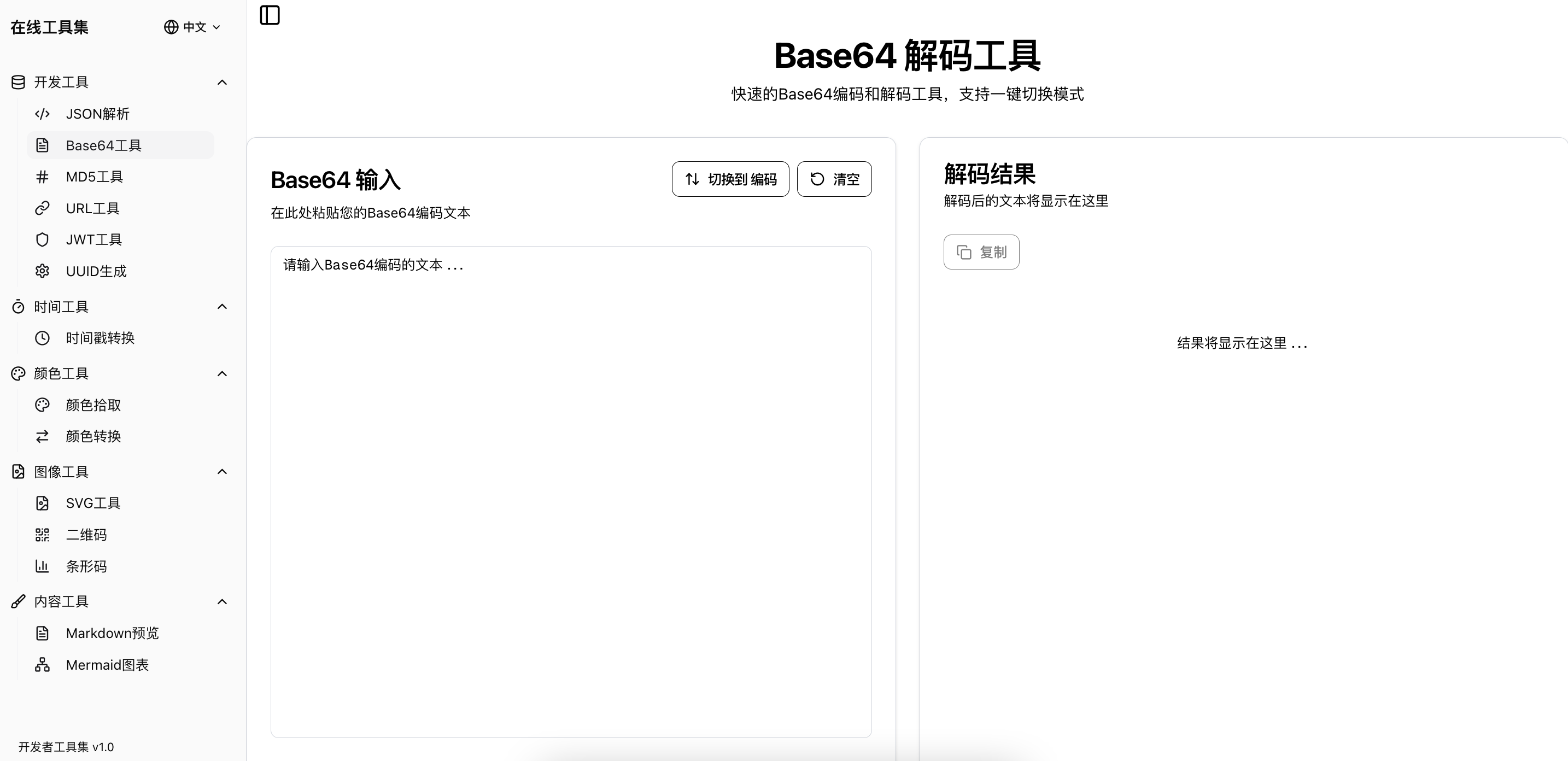Click the network icon beside Mermaid图表
Viewport: 1568px width, 761px height.
[42, 665]
